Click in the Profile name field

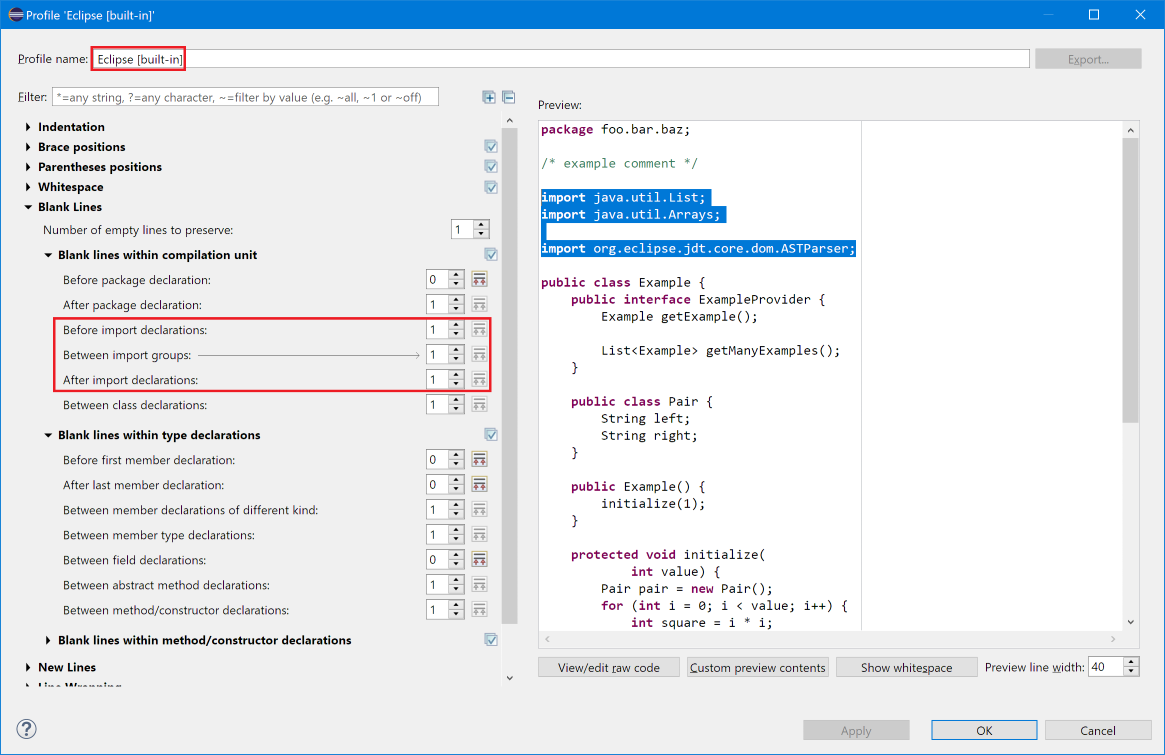click(561, 59)
